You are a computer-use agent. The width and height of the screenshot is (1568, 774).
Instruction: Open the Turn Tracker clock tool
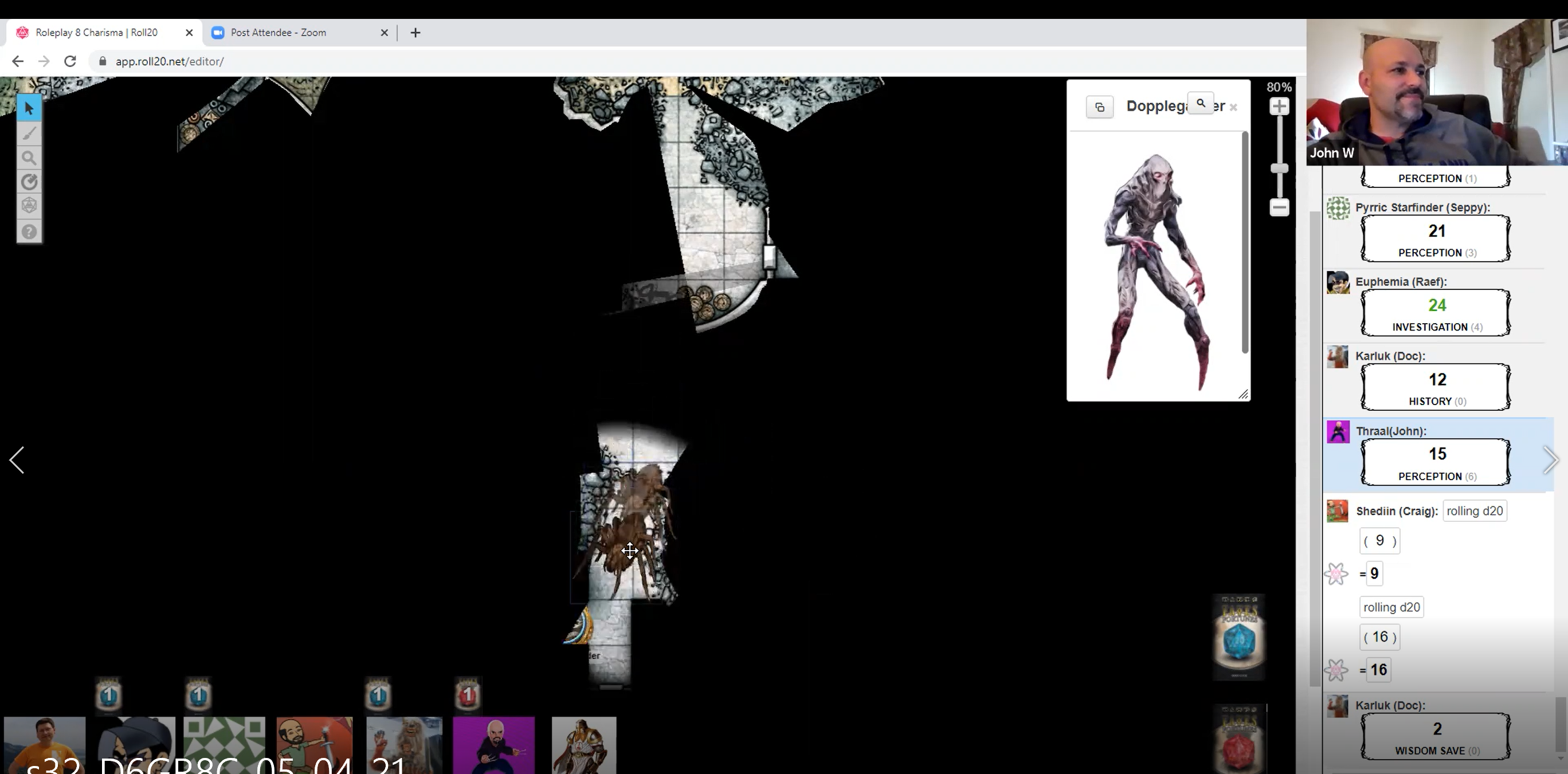point(29,182)
